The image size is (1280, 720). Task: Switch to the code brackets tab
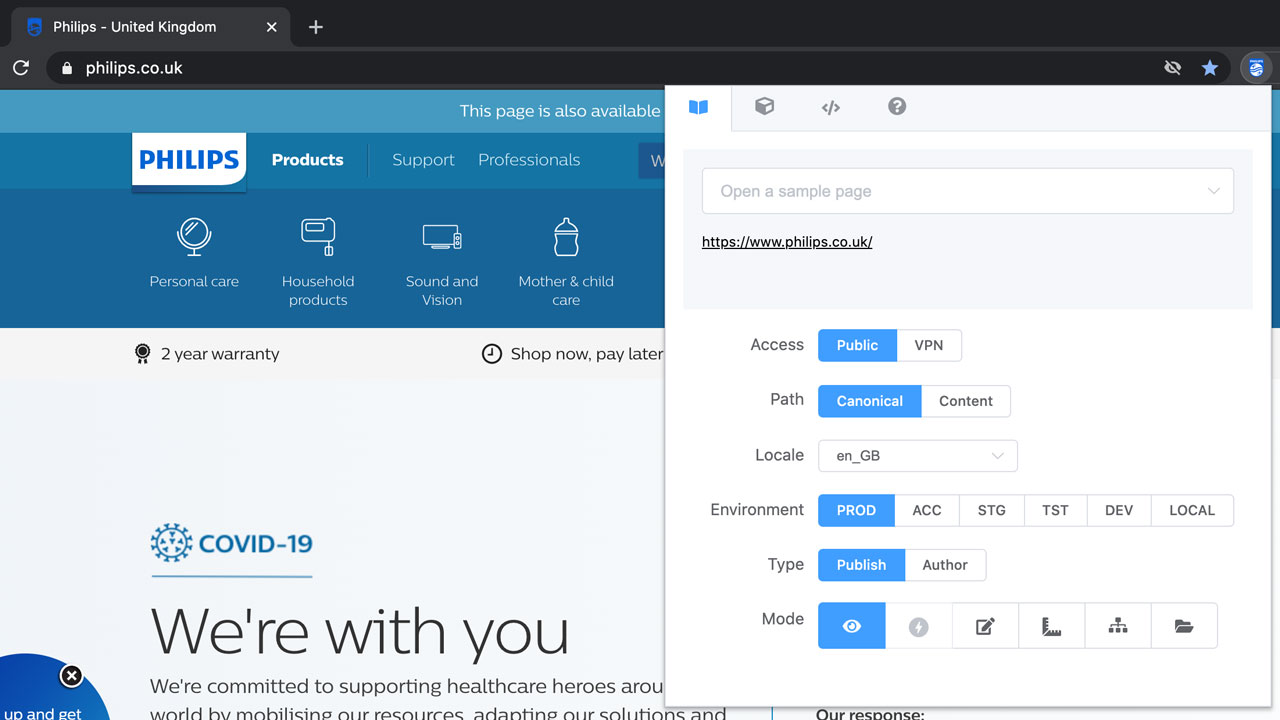(x=830, y=107)
